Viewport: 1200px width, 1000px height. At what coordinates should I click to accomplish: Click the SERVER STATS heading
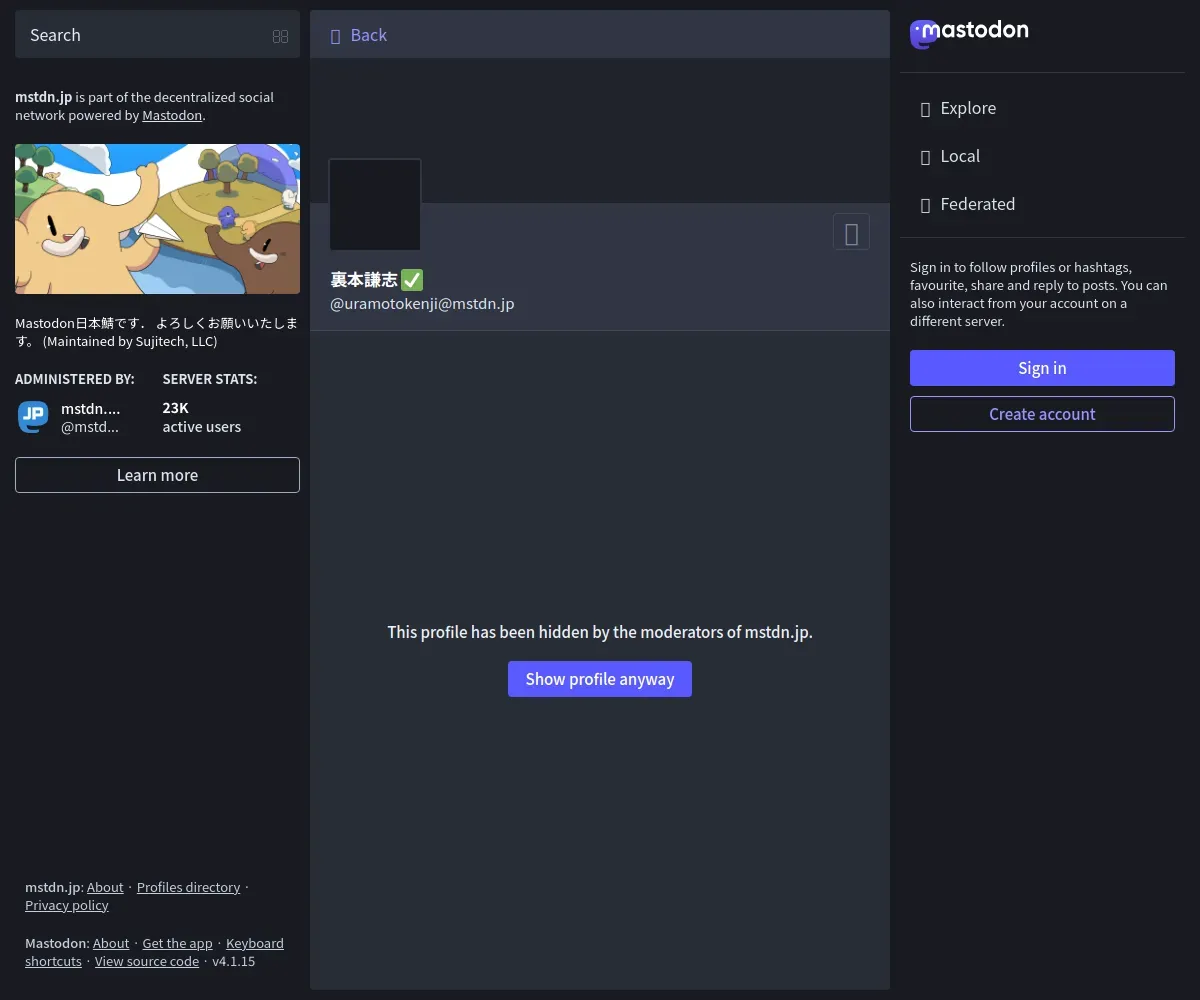[210, 379]
